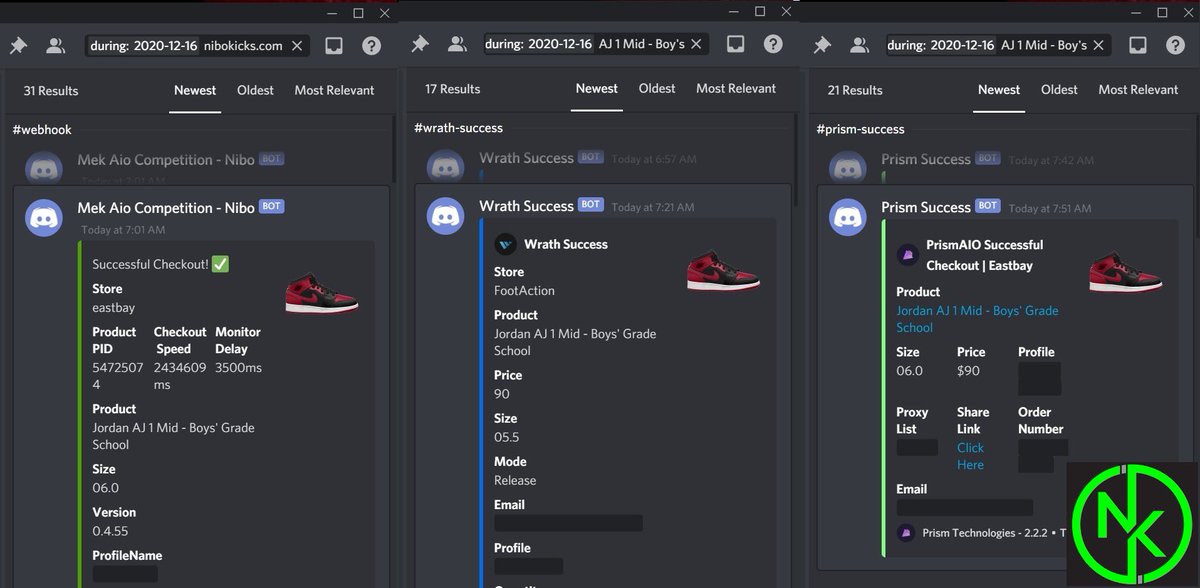Open help in the wrath-success window
This screenshot has width=1200, height=588.
pyautogui.click(x=773, y=44)
